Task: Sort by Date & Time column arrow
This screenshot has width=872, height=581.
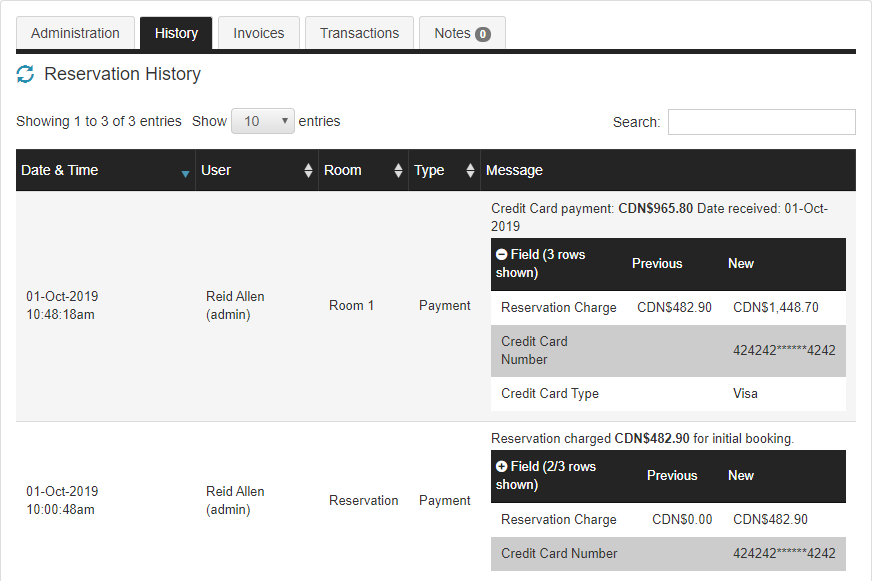Action: pyautogui.click(x=185, y=174)
